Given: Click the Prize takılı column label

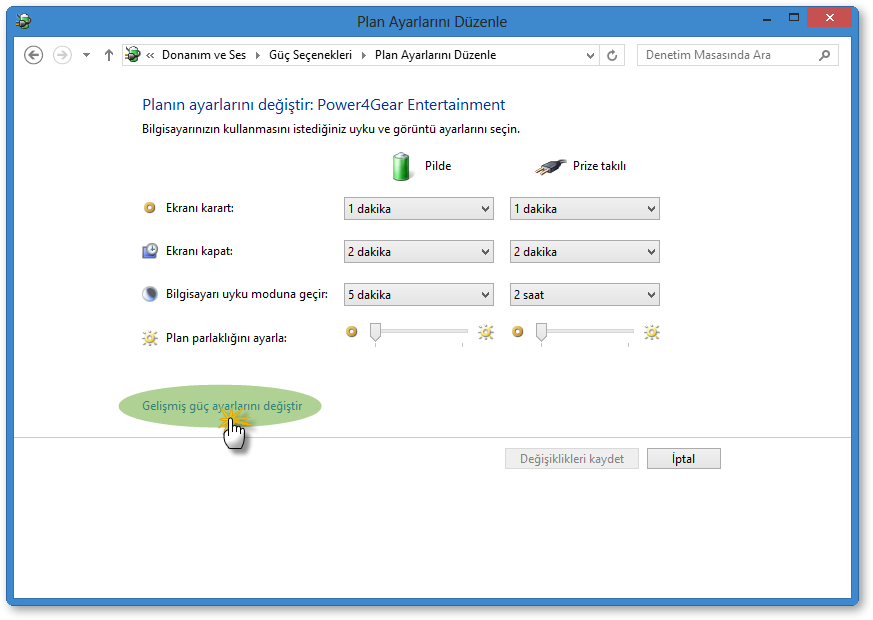Looking at the screenshot, I should pos(599,166).
